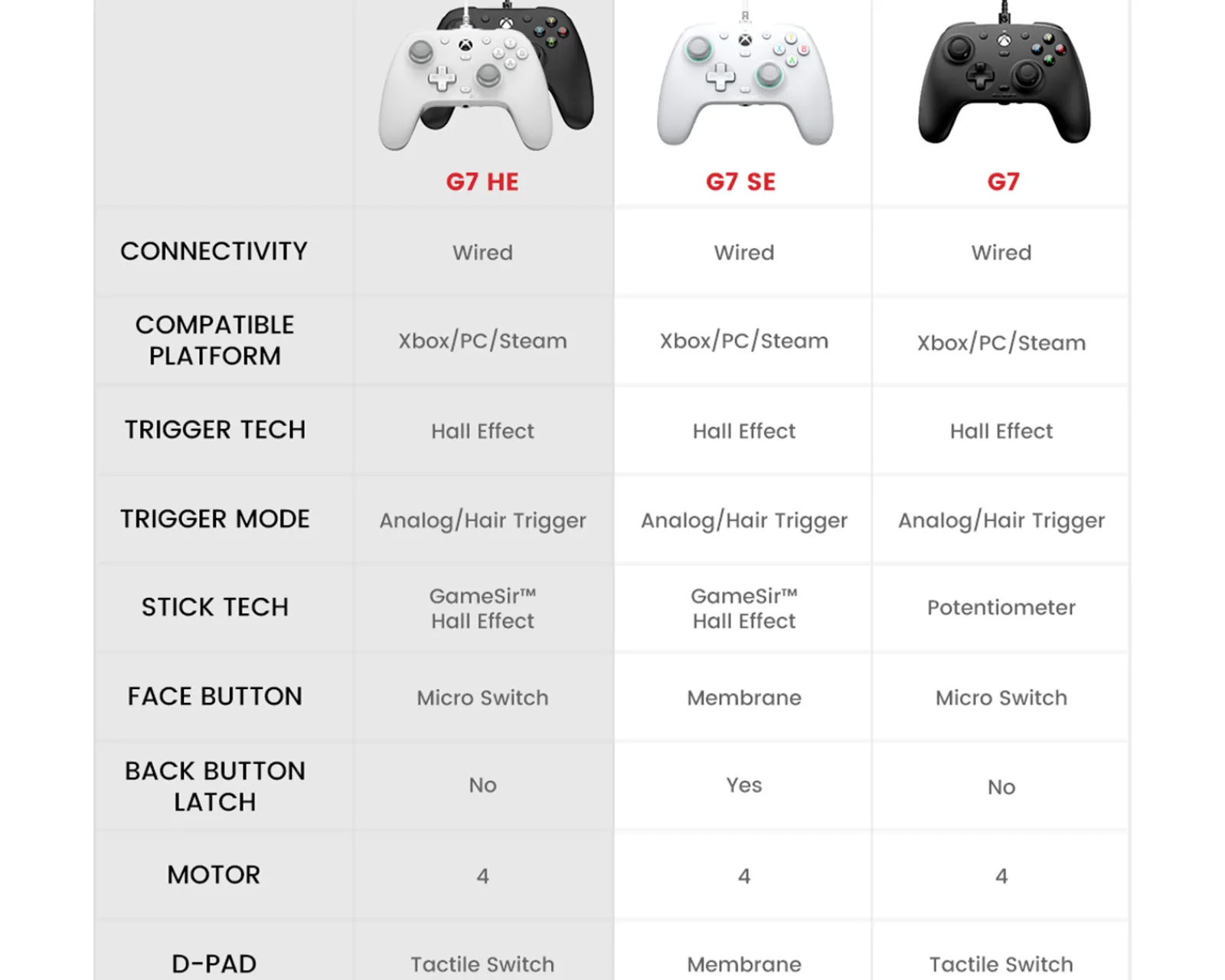This screenshot has width=1225, height=980.
Task: Click the TRIGGER TECH row label
Action: click(x=215, y=430)
